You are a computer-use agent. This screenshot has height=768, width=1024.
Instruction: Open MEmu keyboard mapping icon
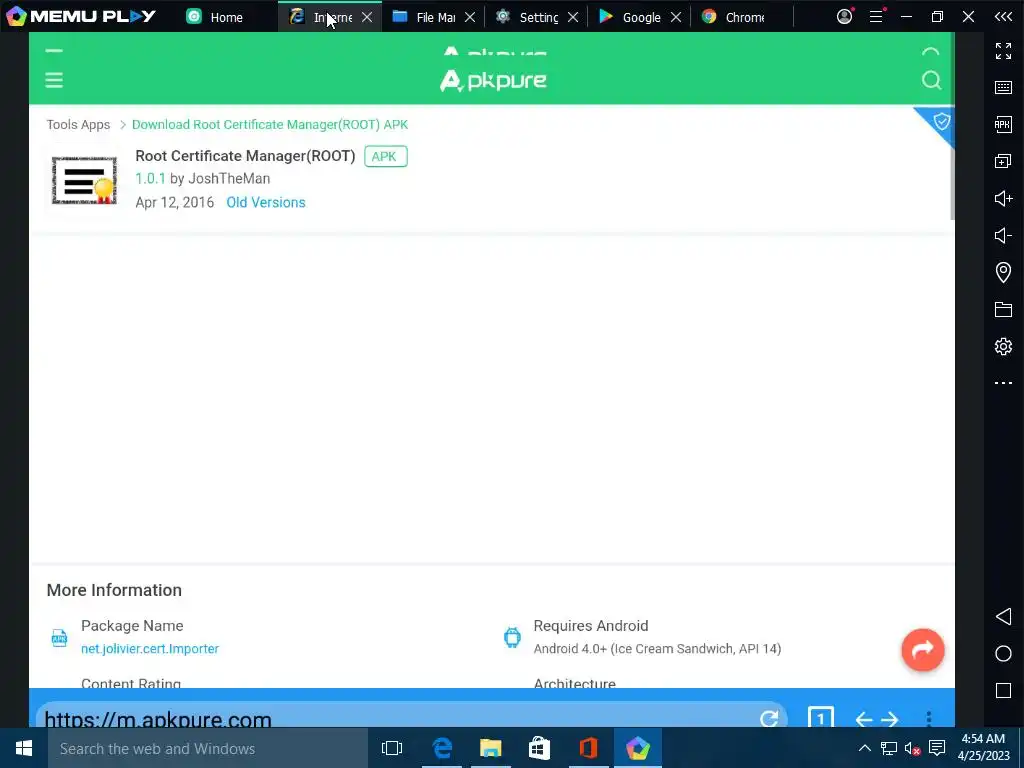point(1003,88)
